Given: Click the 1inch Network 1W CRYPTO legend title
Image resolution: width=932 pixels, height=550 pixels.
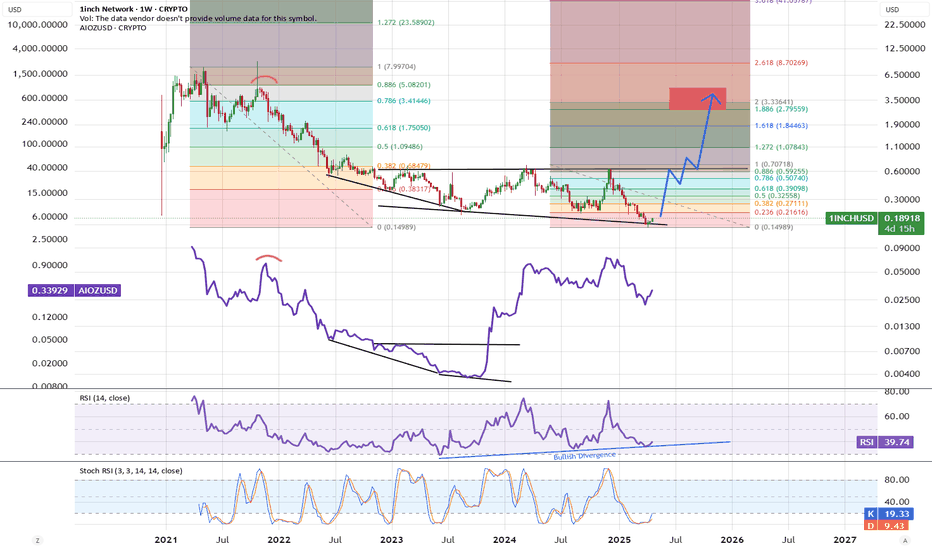Looking at the screenshot, I should 134,10.
